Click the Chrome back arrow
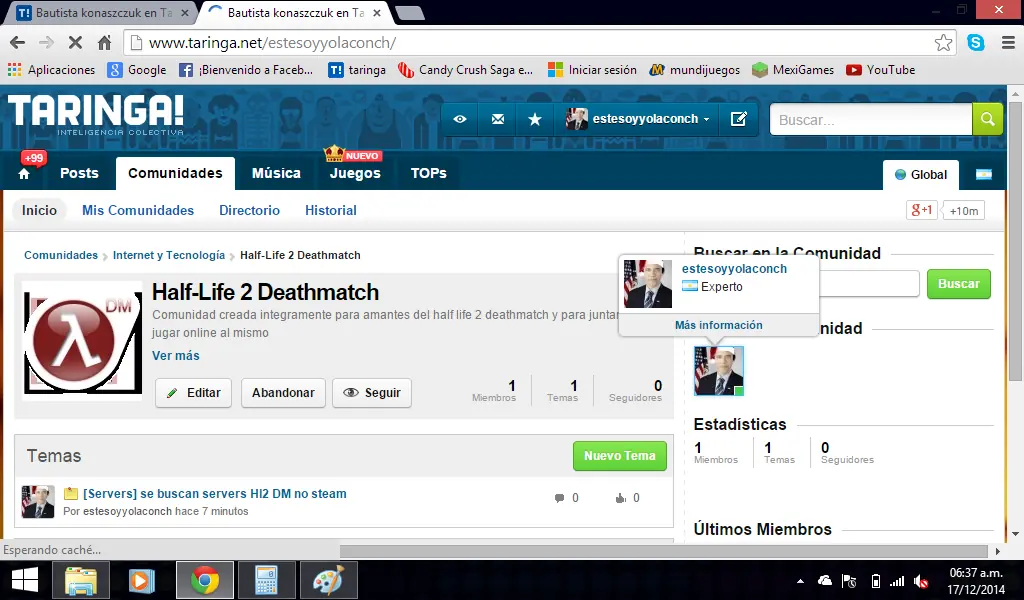Screen dimensions: 1024x600 18,43
